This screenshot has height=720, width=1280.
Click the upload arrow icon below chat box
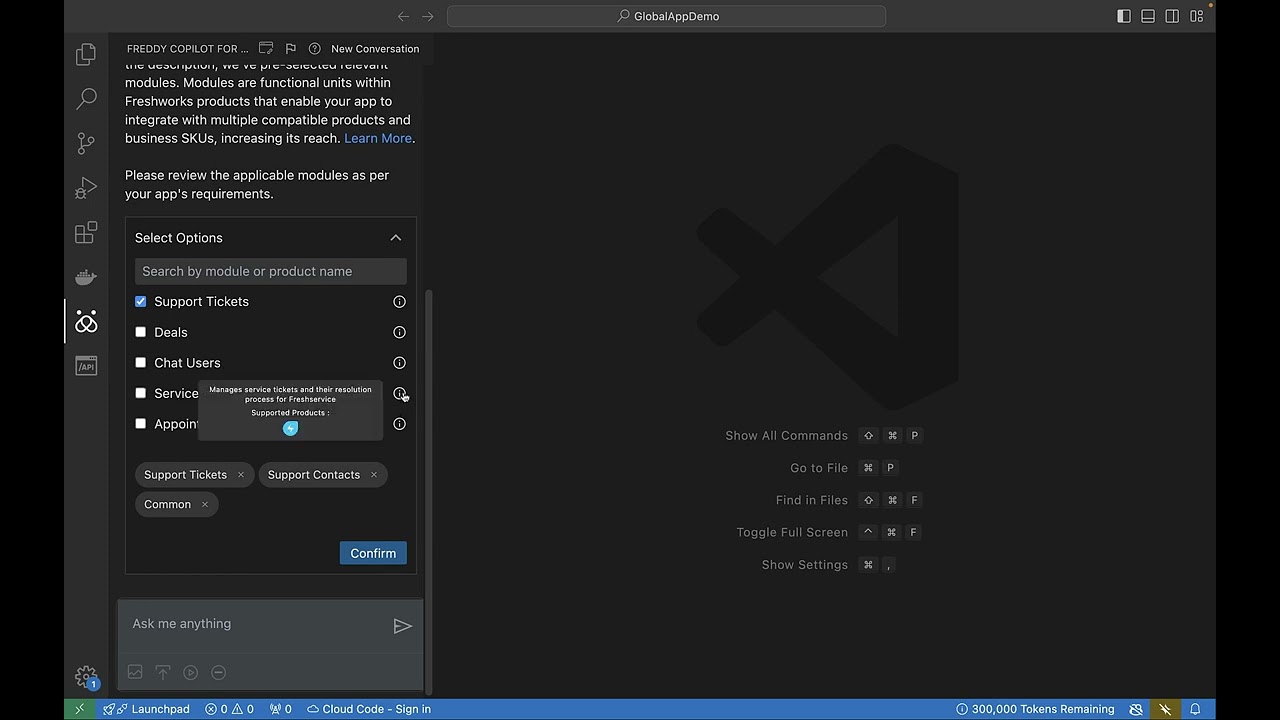coord(163,673)
